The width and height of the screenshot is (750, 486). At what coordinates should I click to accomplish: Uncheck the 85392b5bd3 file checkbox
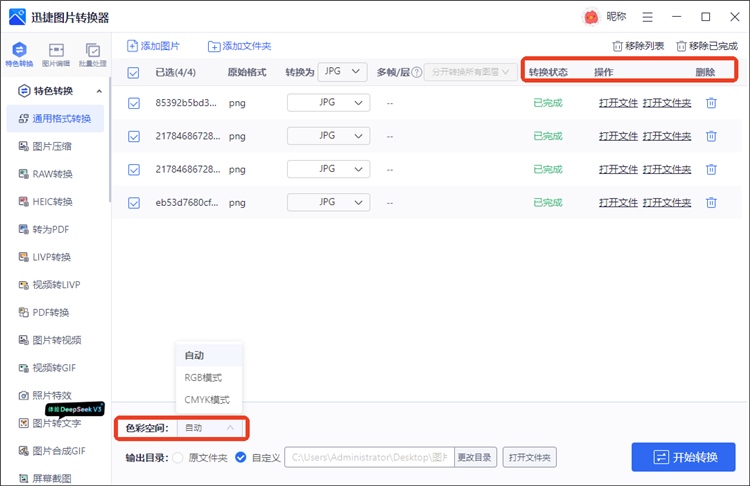pos(134,103)
